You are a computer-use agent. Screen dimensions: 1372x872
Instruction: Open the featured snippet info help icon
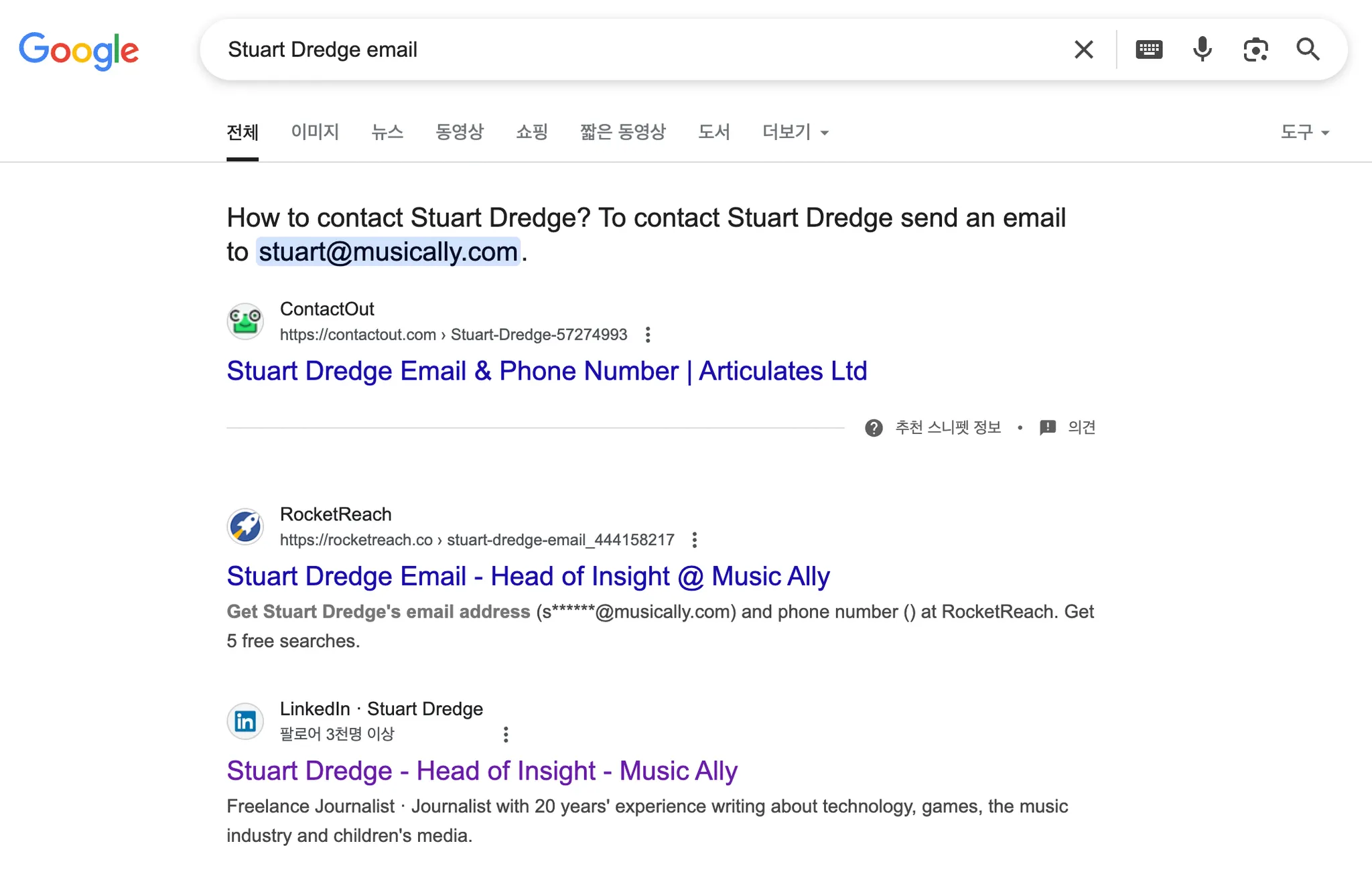click(874, 428)
